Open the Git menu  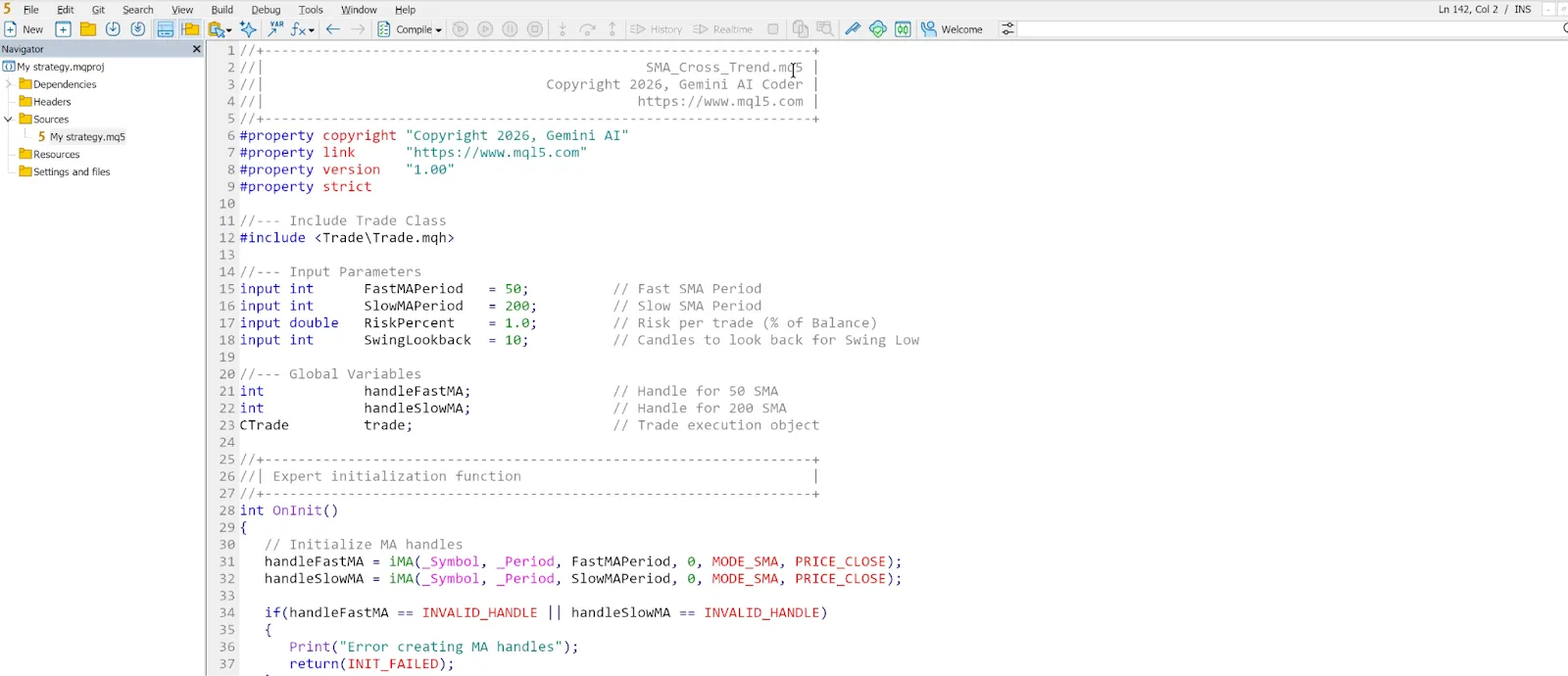[x=98, y=10]
